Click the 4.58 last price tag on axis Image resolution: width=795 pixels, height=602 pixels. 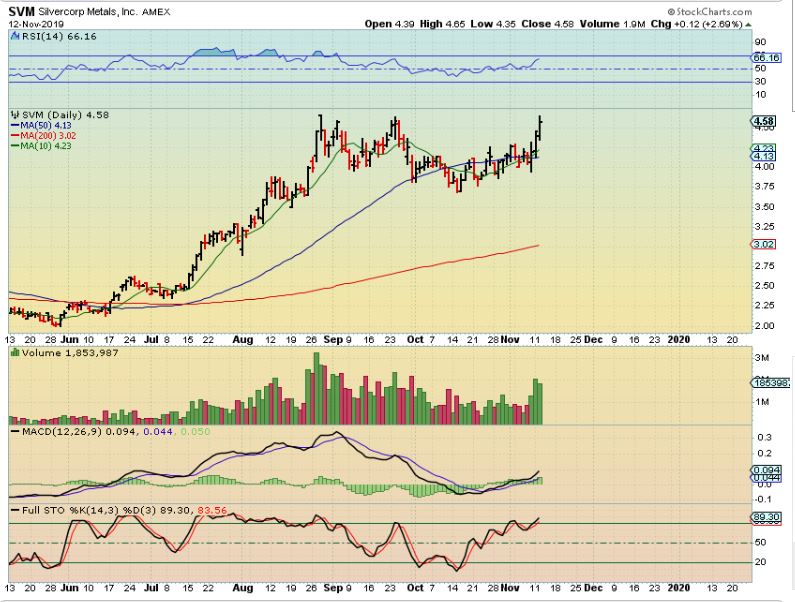[764, 121]
